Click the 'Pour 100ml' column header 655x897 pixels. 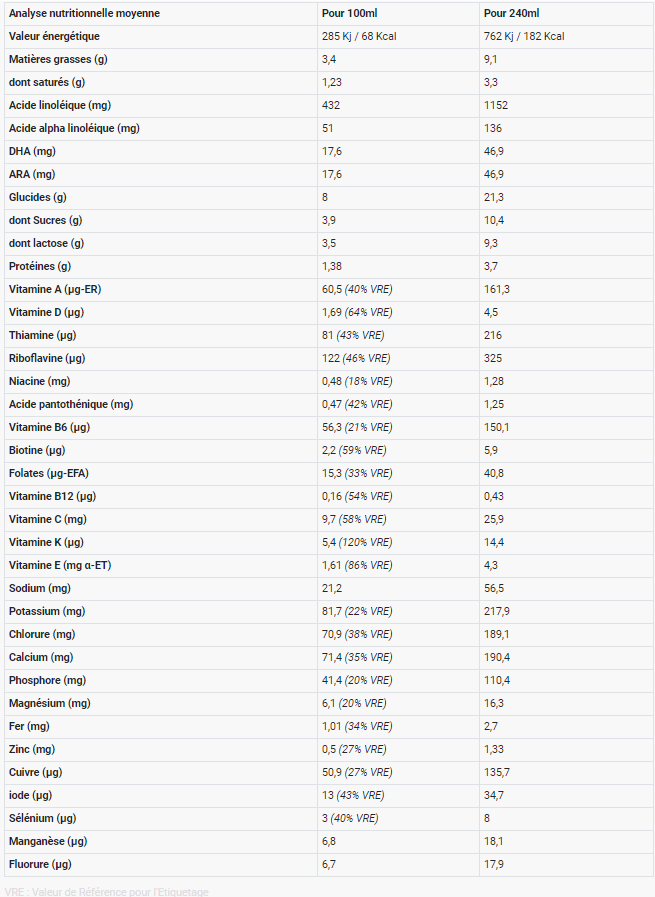click(x=349, y=13)
